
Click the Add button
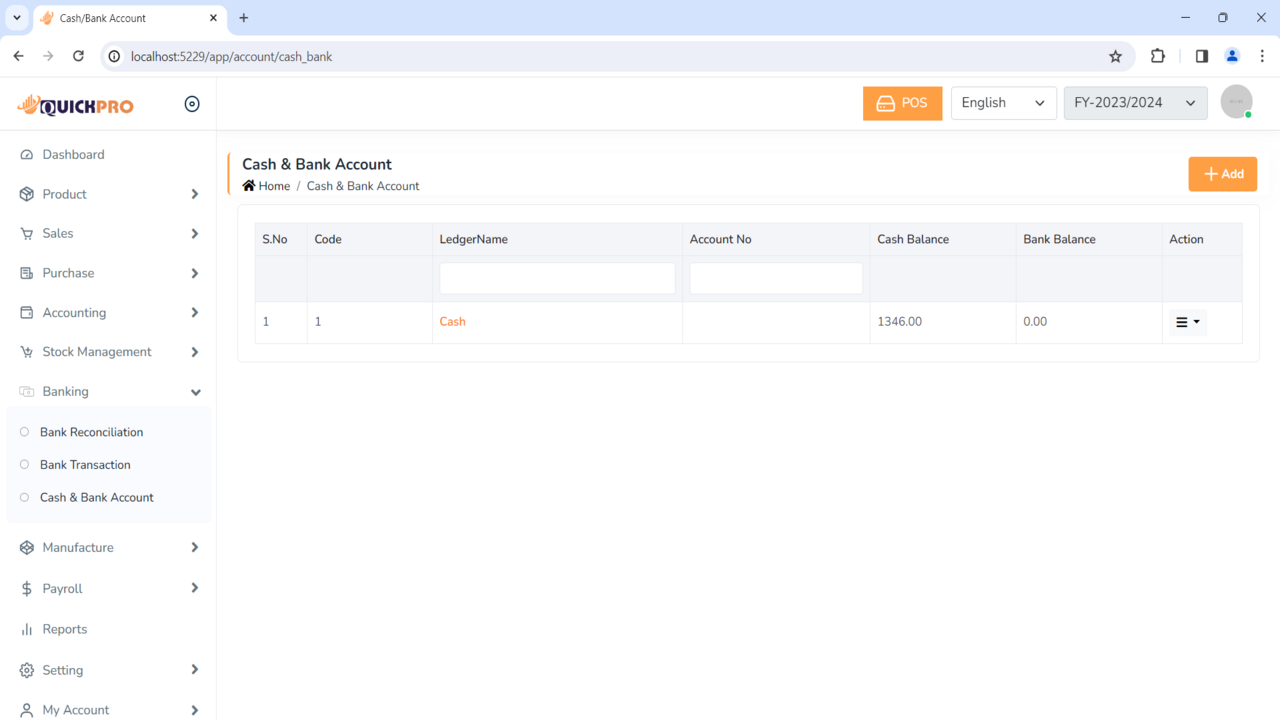pos(1222,173)
